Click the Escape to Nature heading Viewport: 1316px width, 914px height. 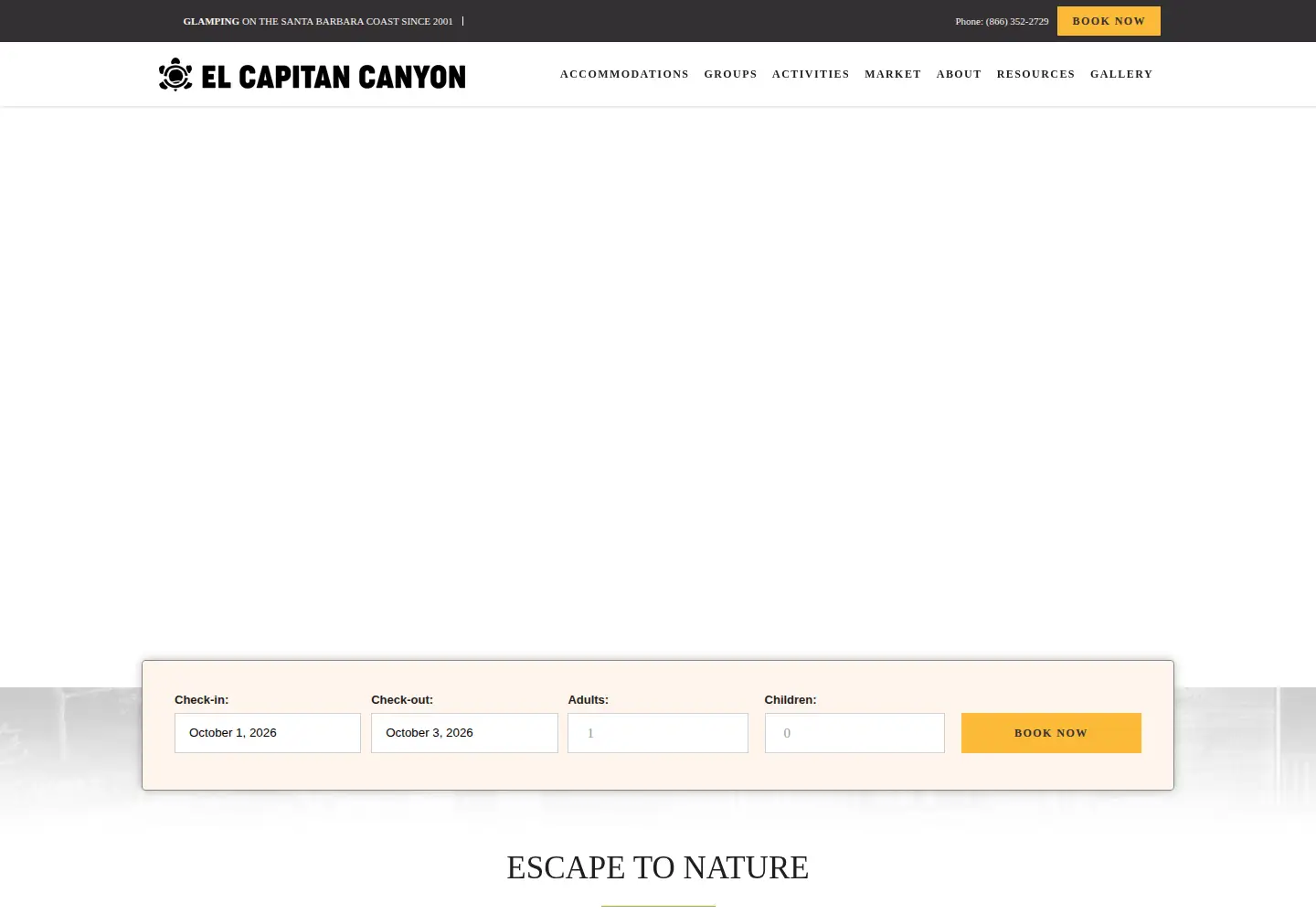pos(658,867)
